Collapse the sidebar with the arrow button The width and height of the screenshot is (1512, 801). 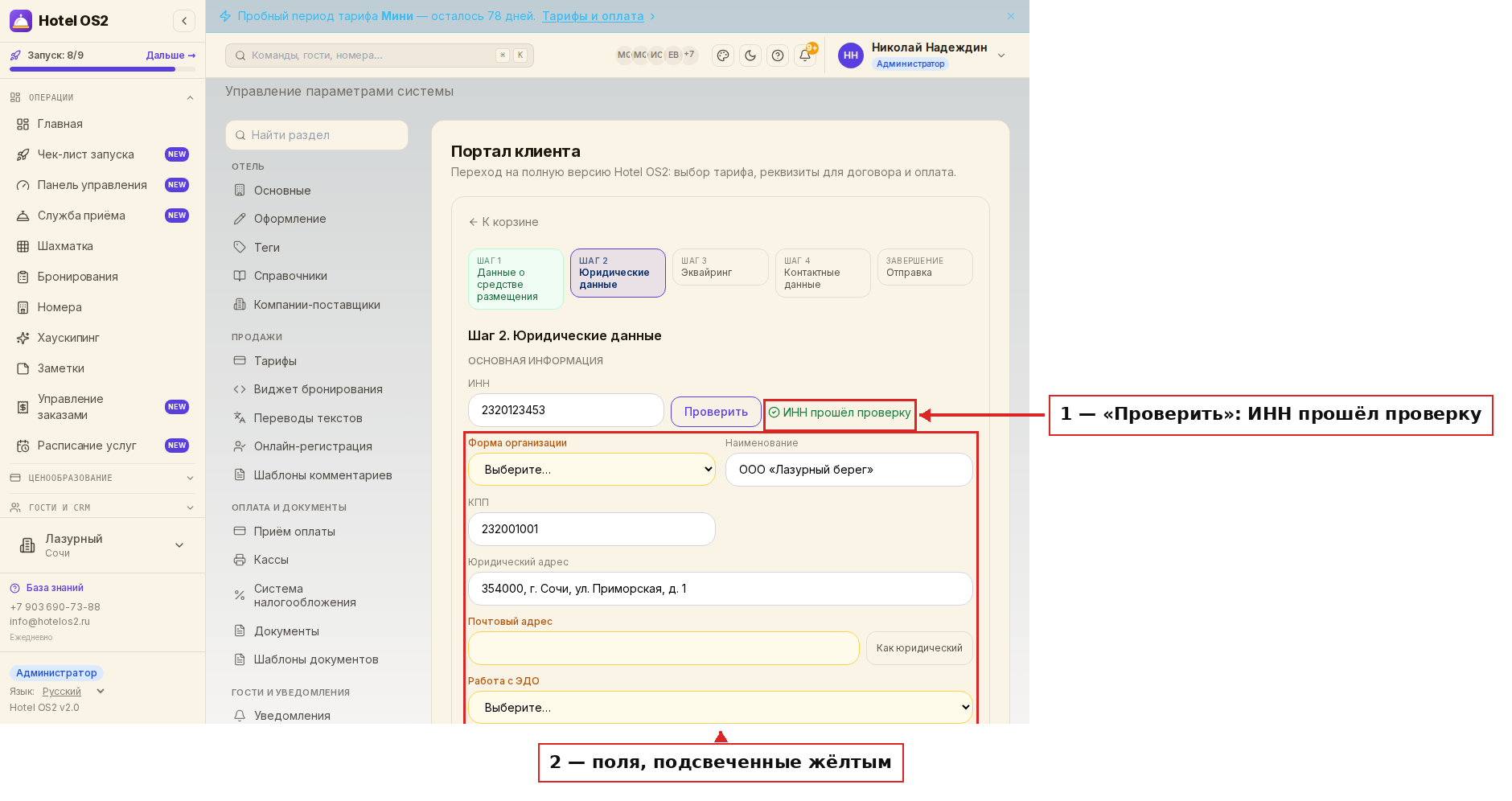tap(184, 21)
